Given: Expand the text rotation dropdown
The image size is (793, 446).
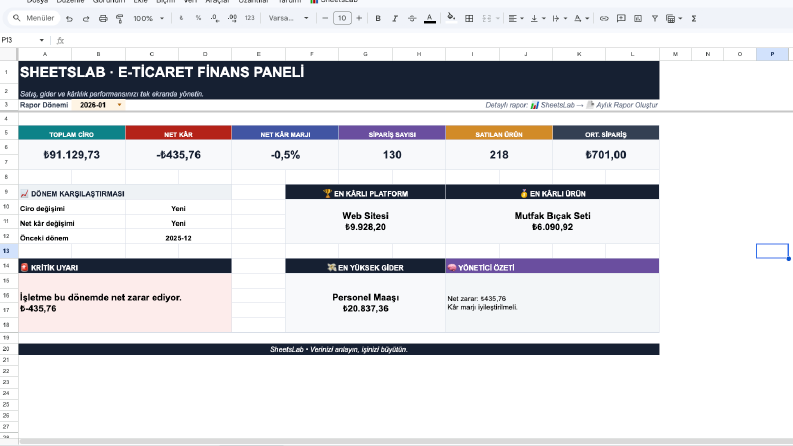Looking at the screenshot, I should [x=587, y=18].
